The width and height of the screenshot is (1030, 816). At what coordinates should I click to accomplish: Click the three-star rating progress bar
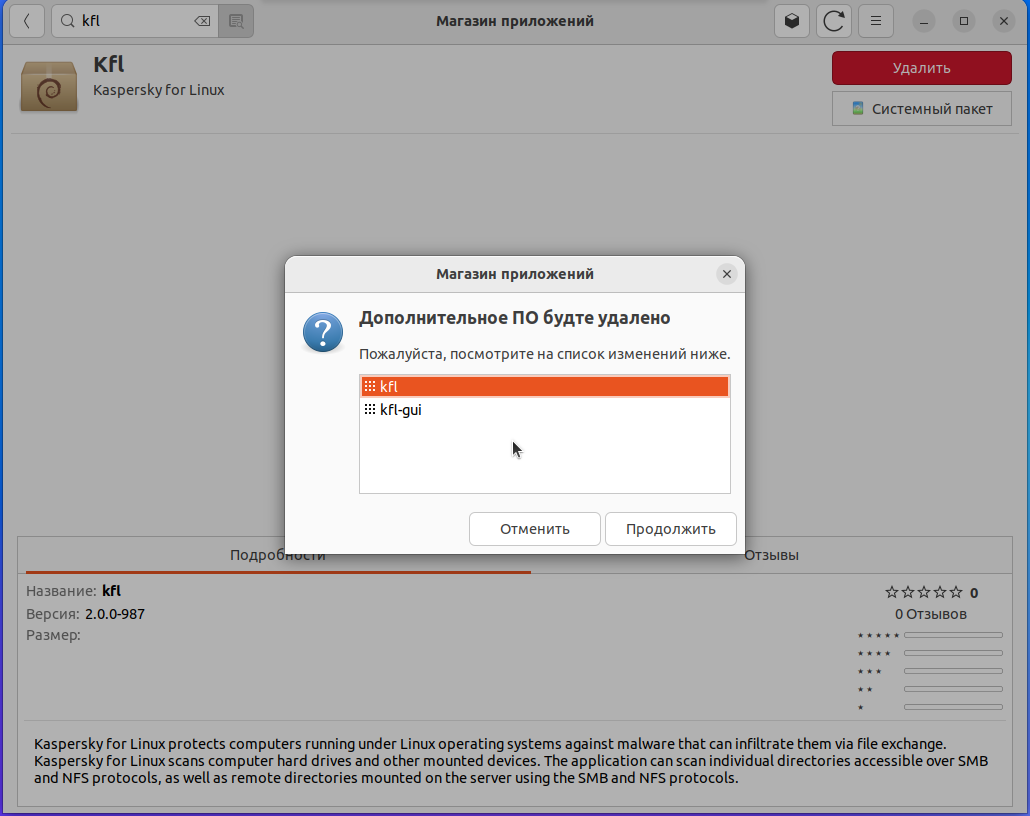953,671
